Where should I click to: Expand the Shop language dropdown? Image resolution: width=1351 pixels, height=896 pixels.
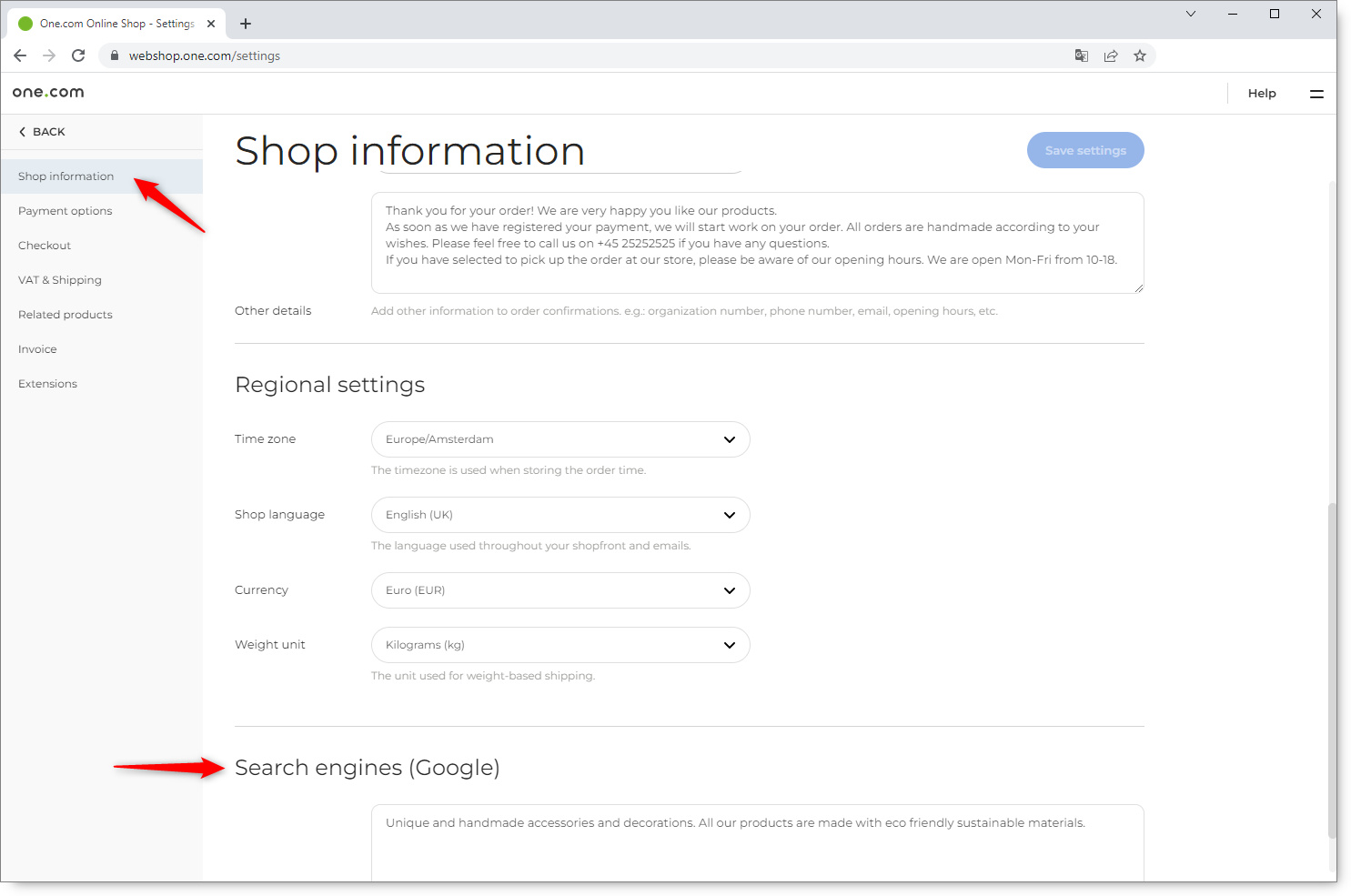point(560,515)
